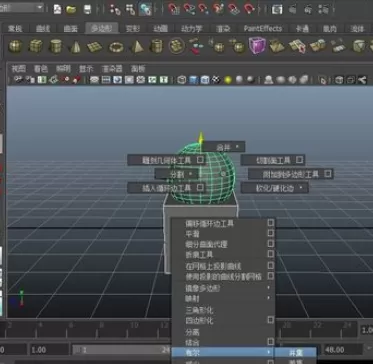
Task: Open option box for 切割面工具
Action: coord(299,160)
